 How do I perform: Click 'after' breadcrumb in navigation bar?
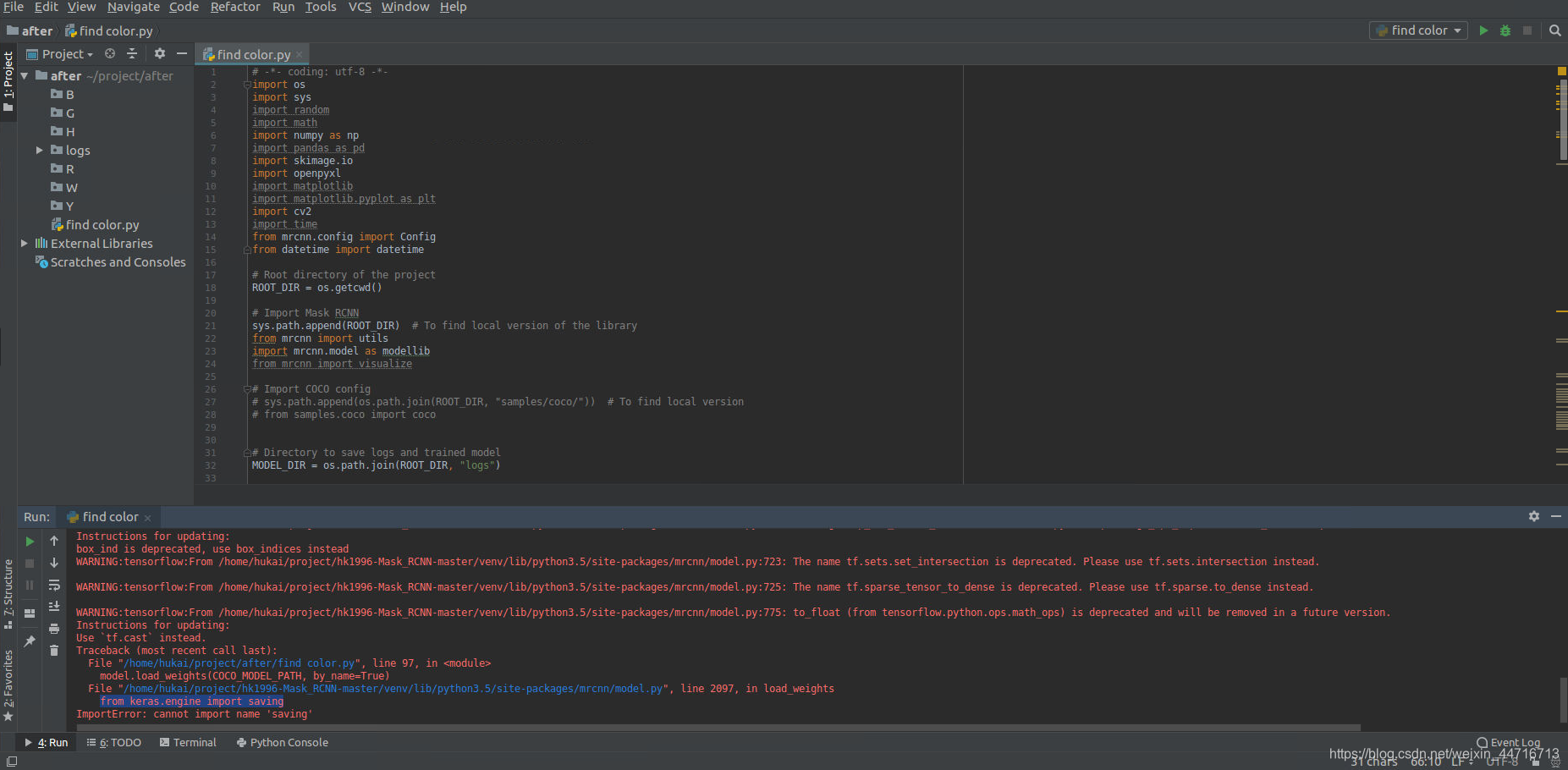pos(30,31)
